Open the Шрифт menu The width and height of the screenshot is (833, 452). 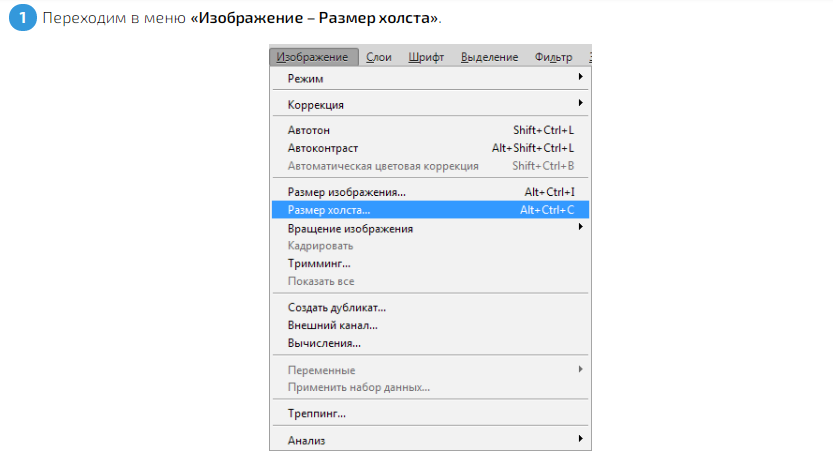coord(426,57)
